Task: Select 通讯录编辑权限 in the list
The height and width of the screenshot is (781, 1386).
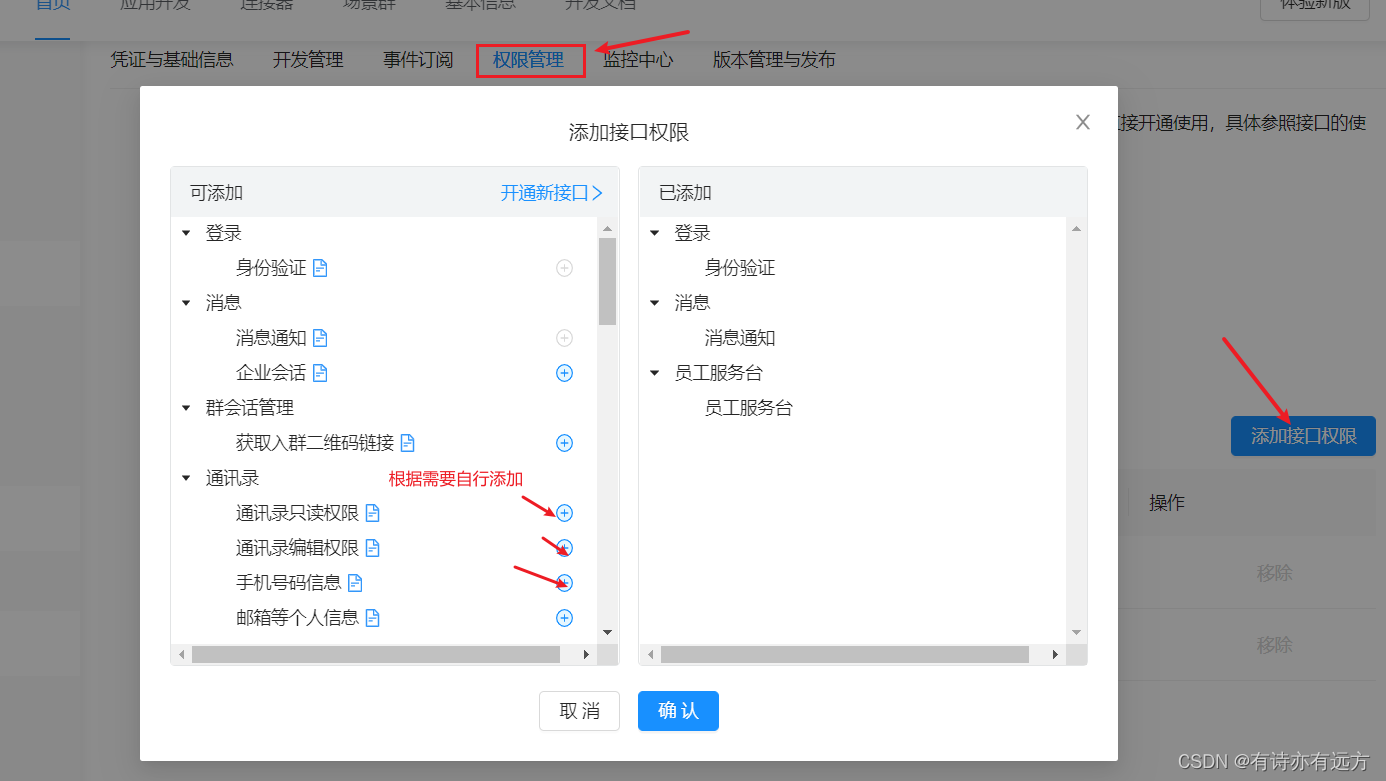Action: point(297,548)
